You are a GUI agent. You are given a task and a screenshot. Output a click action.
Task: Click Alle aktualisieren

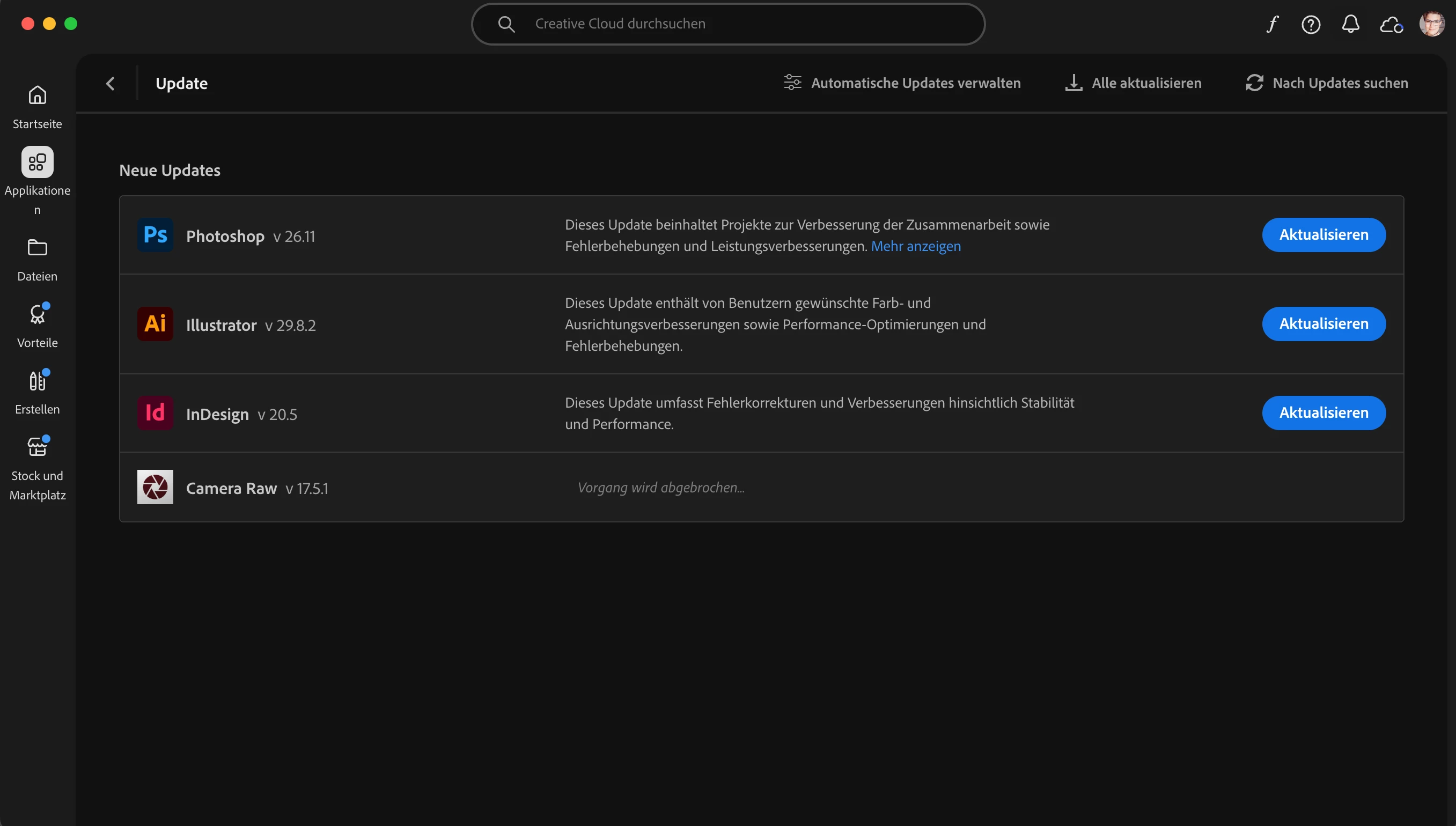(1133, 83)
